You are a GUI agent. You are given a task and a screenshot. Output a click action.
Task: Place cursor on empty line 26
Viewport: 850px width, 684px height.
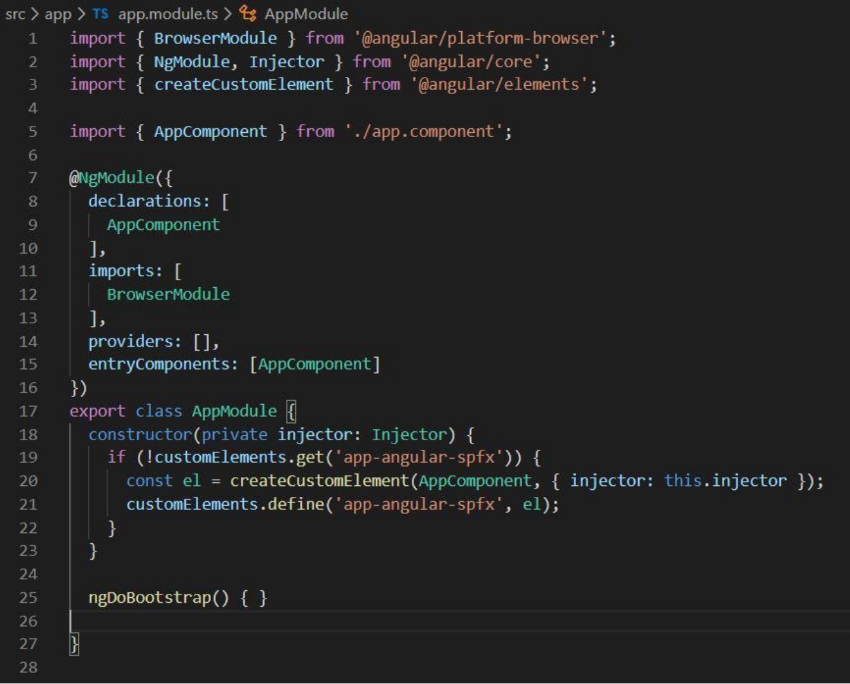tap(460, 621)
